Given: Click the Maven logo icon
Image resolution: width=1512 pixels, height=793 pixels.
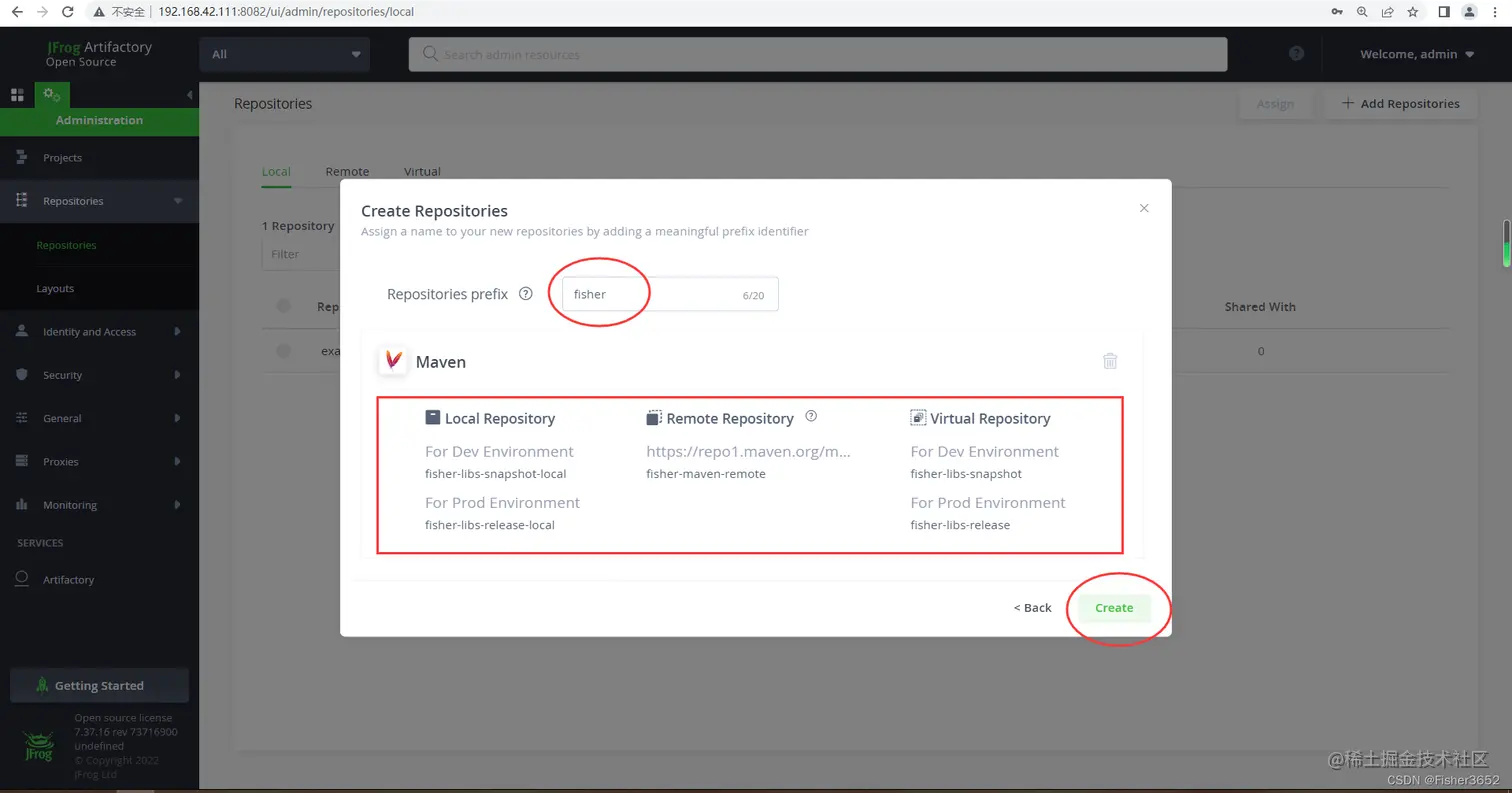Looking at the screenshot, I should pyautogui.click(x=393, y=361).
